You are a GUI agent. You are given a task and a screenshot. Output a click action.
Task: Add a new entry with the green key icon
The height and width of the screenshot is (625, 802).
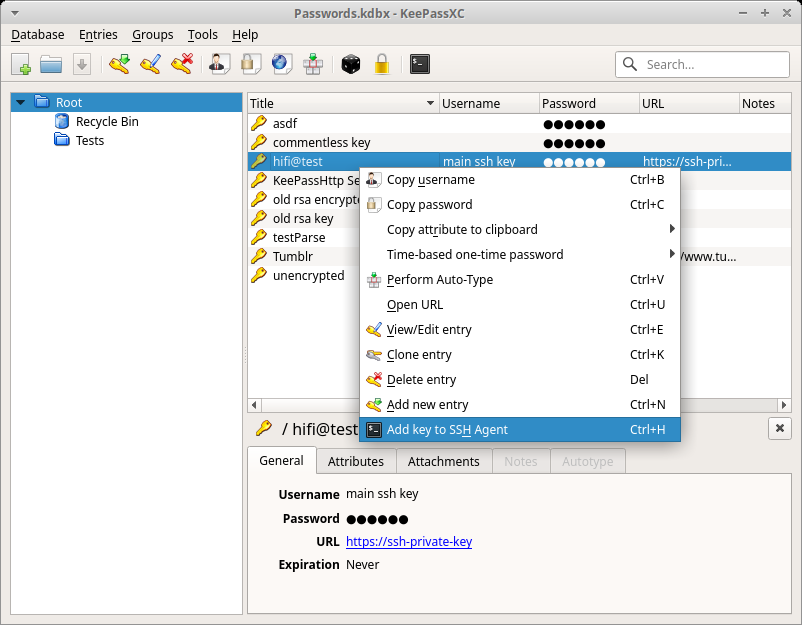119,64
